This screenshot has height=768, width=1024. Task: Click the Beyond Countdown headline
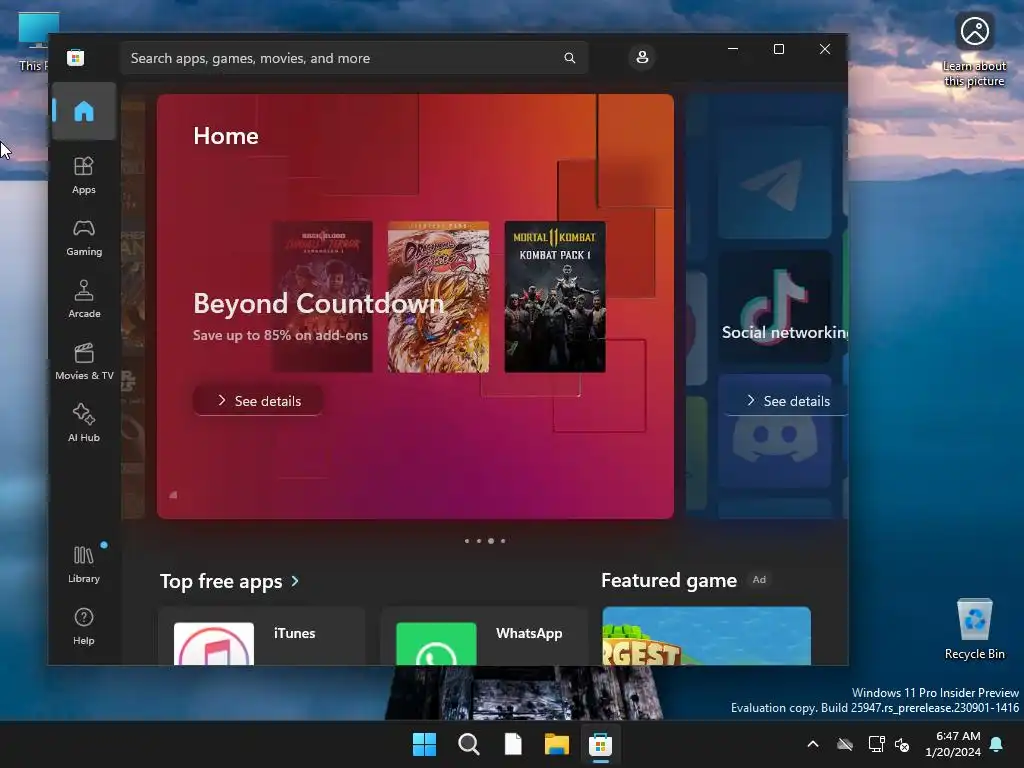point(319,304)
